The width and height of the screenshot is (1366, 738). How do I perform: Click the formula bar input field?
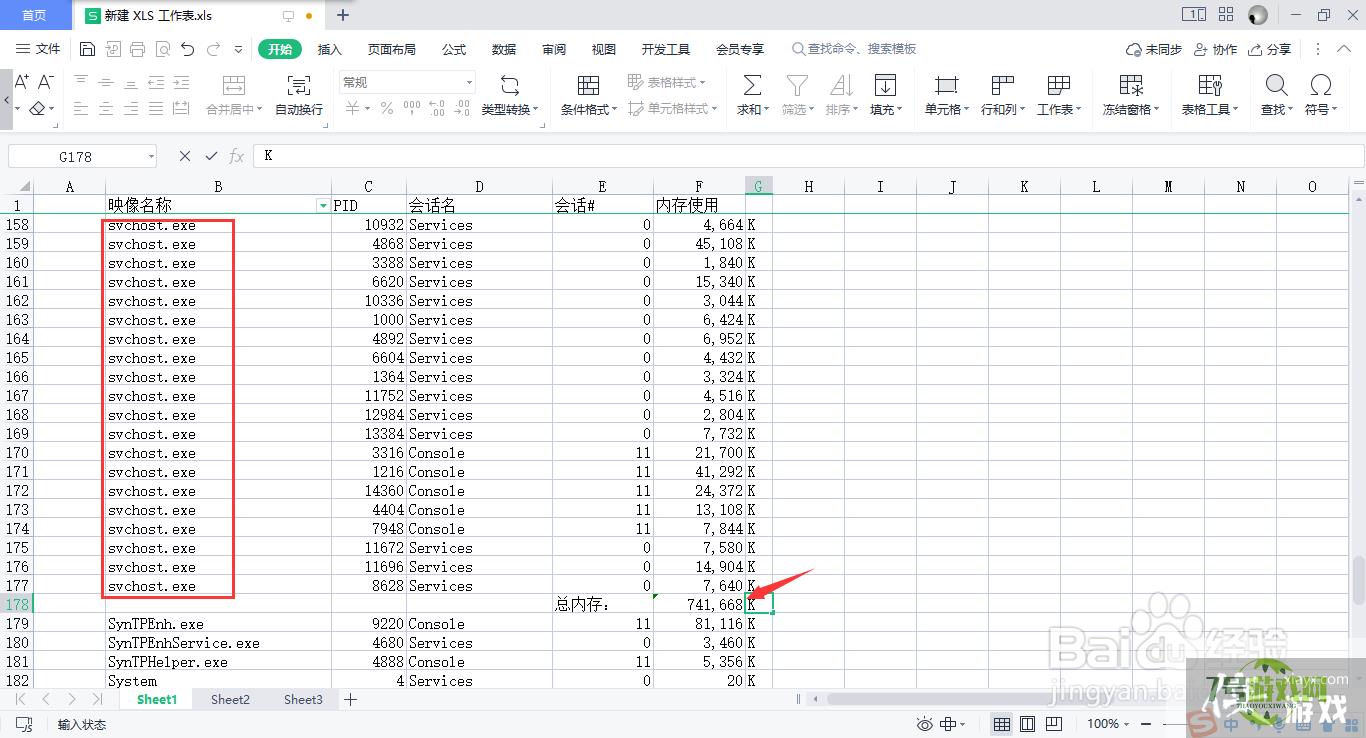tap(808, 156)
